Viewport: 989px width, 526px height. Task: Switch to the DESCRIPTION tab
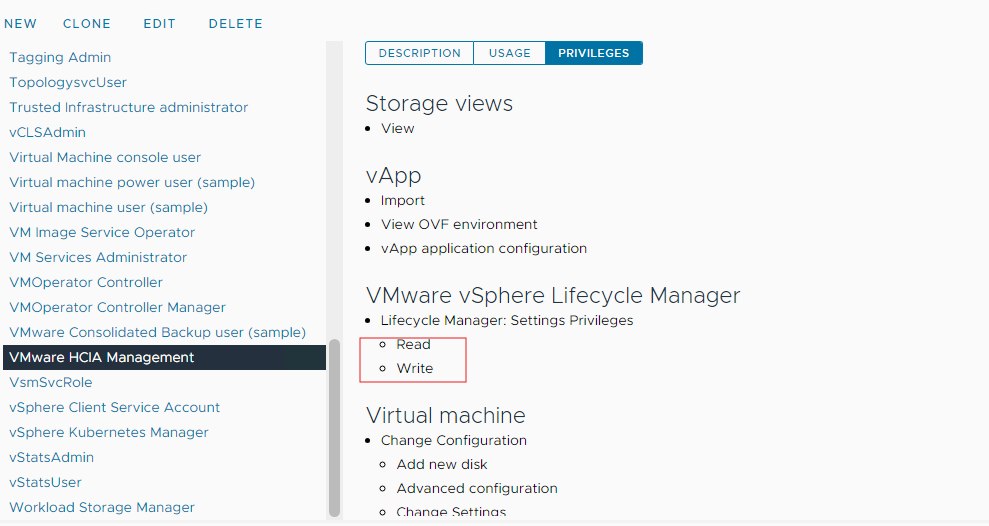(419, 53)
